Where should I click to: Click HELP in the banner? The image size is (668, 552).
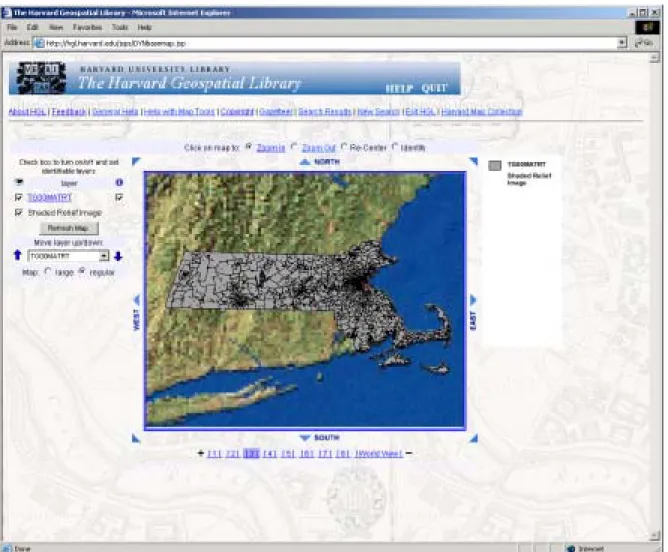(x=399, y=88)
